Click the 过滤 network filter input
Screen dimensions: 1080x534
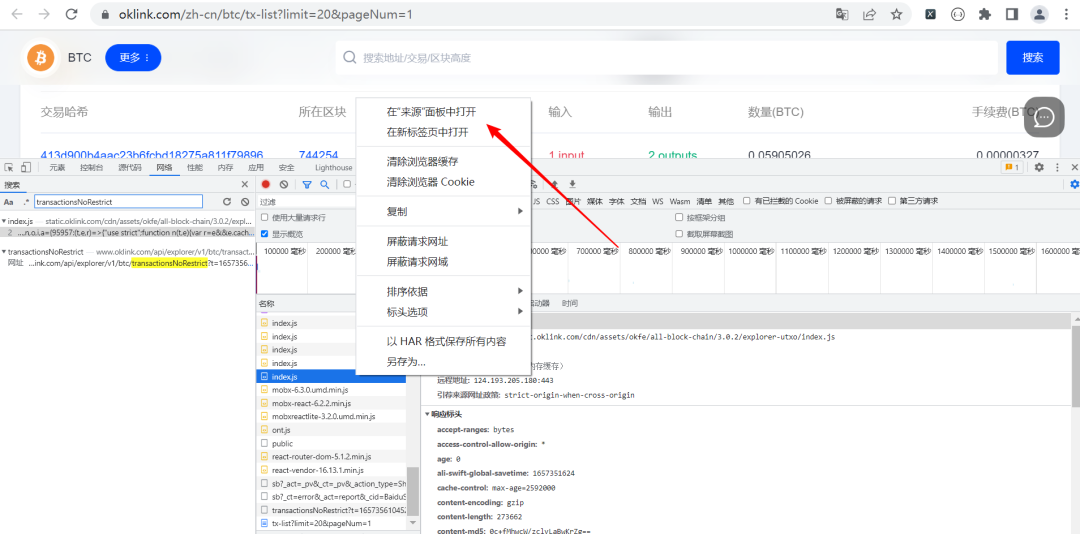pos(307,202)
